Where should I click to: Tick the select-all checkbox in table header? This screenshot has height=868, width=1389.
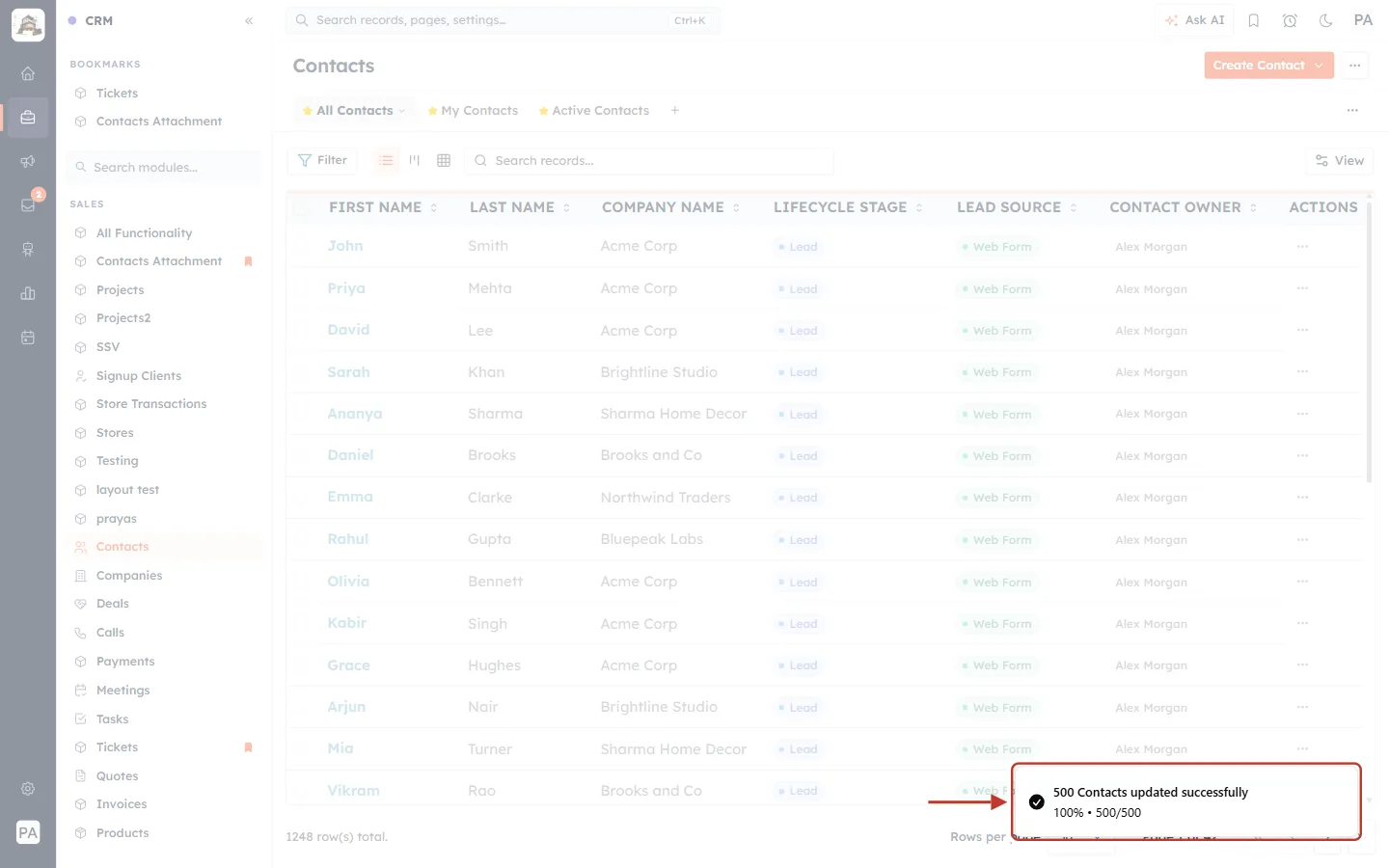tap(302, 207)
